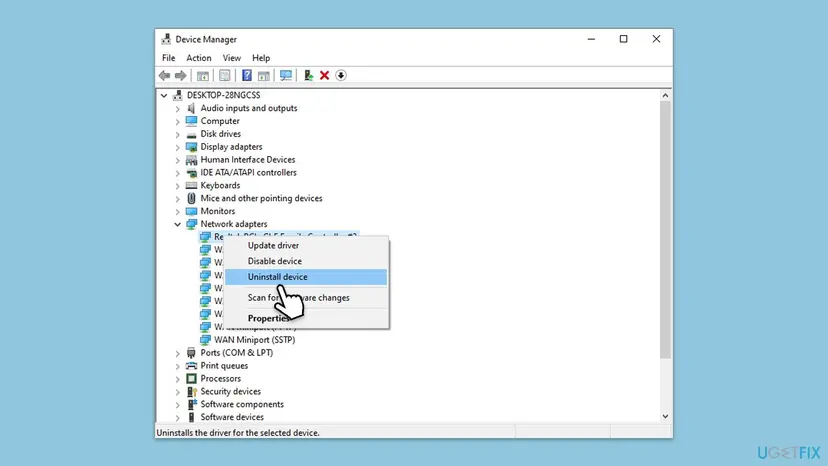Click the red X Uninstall device icon
The height and width of the screenshot is (466, 828).
(x=325, y=76)
